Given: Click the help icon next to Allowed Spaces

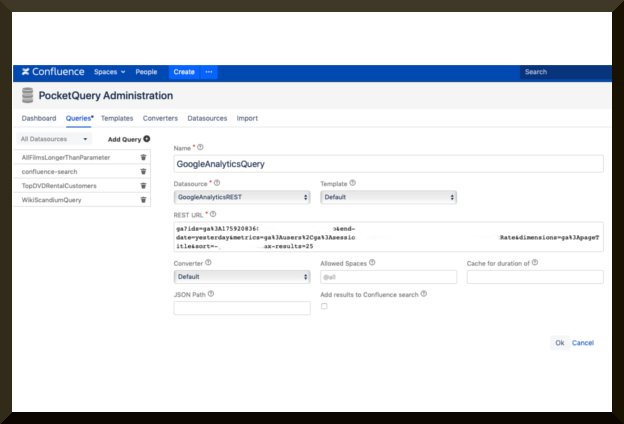Looking at the screenshot, I should tap(372, 263).
